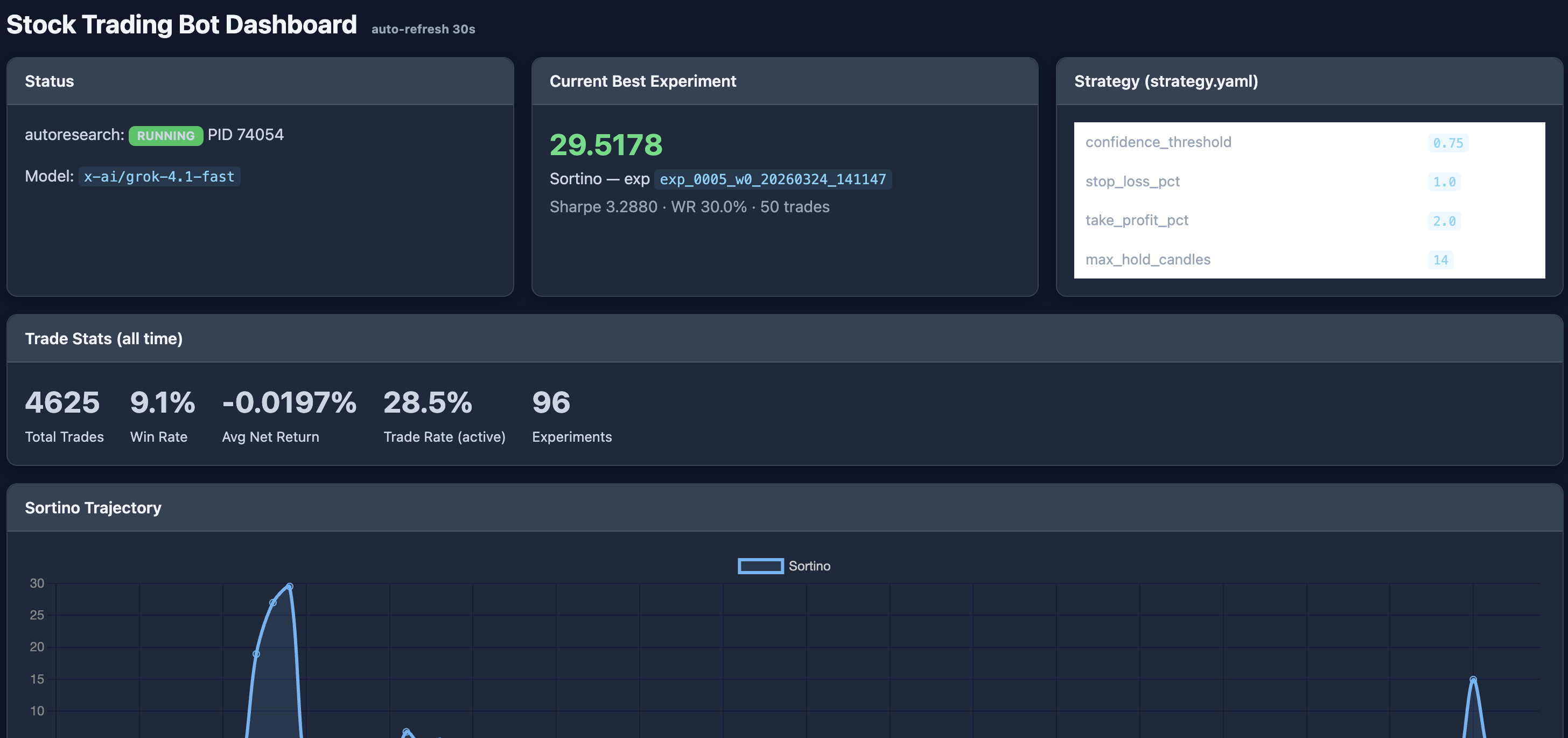Click the y-axis label 30
Screen dimensions: 1568x738
[37, 583]
